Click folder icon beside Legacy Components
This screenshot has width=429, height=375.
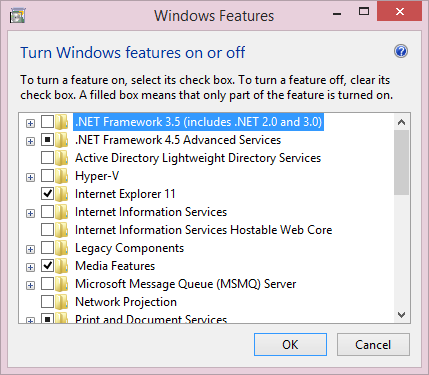pyautogui.click(x=62, y=248)
